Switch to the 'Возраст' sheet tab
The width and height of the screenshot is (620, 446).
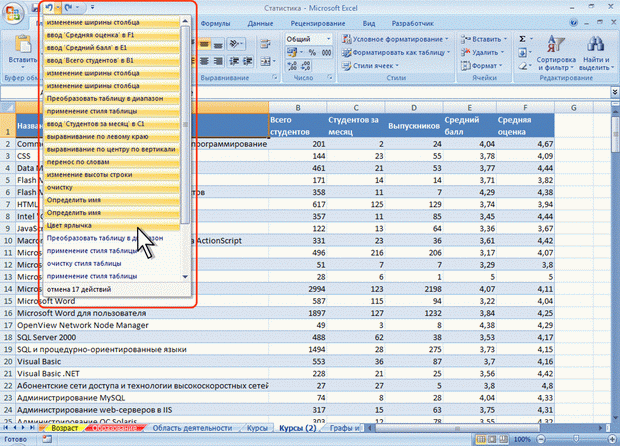[64, 428]
